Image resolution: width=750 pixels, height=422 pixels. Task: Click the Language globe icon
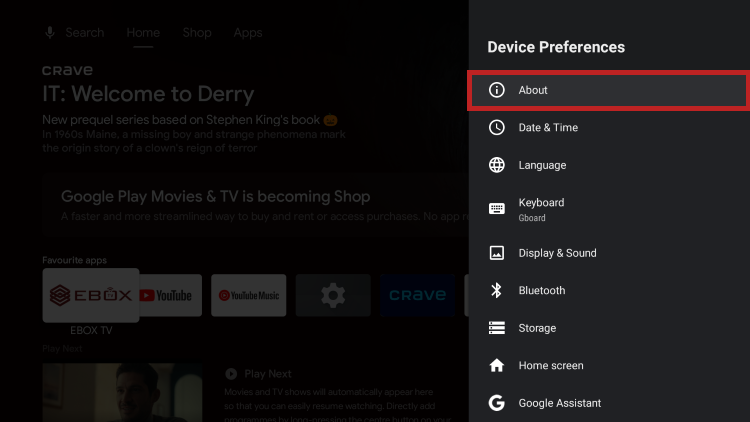click(496, 165)
